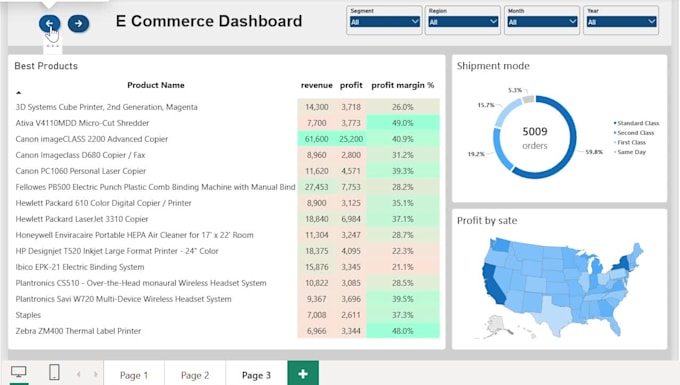
Task: Open the three-dot more options menu
Action: coord(52,46)
